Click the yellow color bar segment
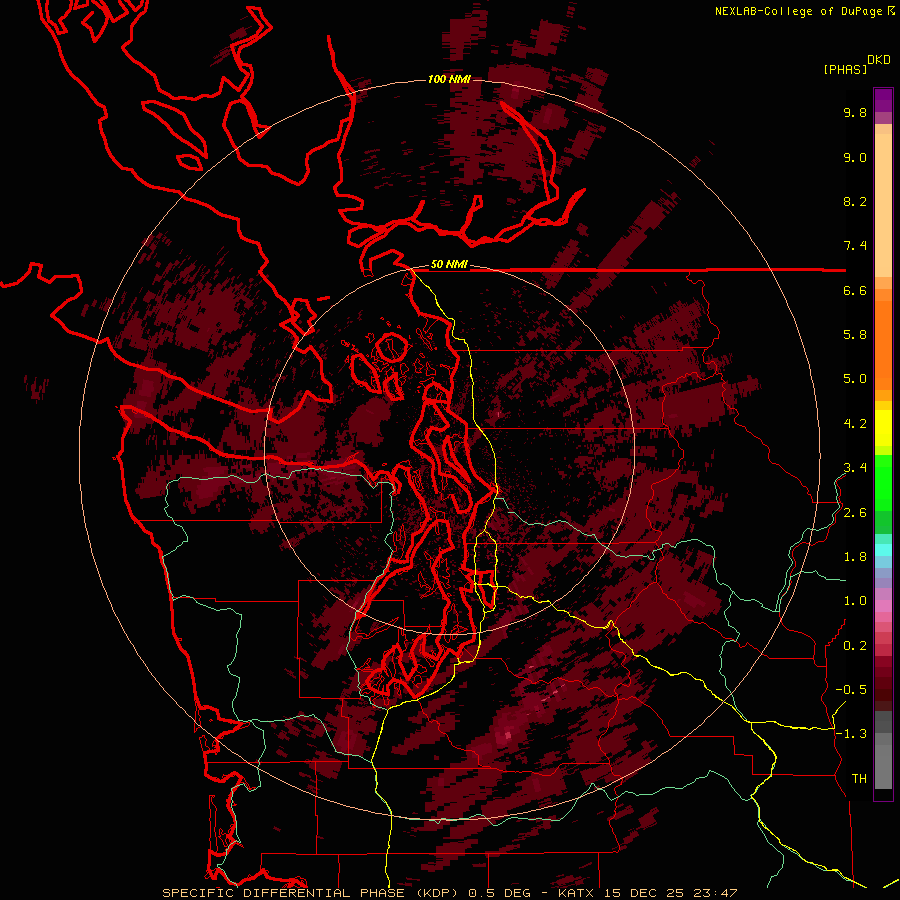Screen dimensions: 900x900 pos(883,428)
